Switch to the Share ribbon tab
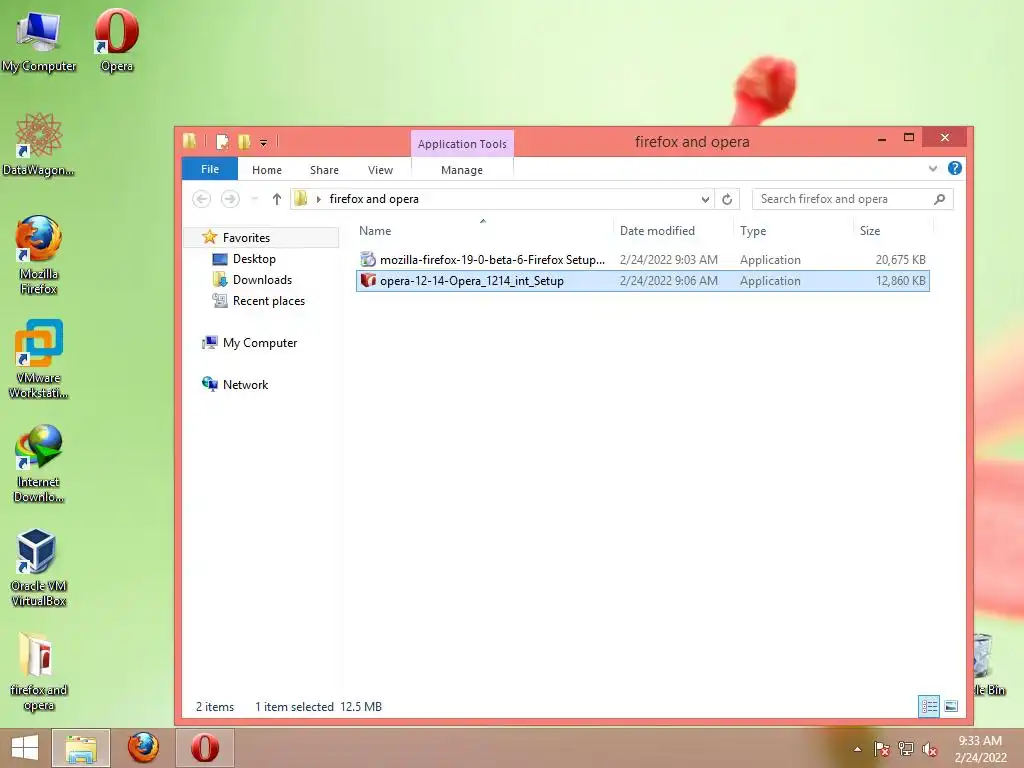 325,170
